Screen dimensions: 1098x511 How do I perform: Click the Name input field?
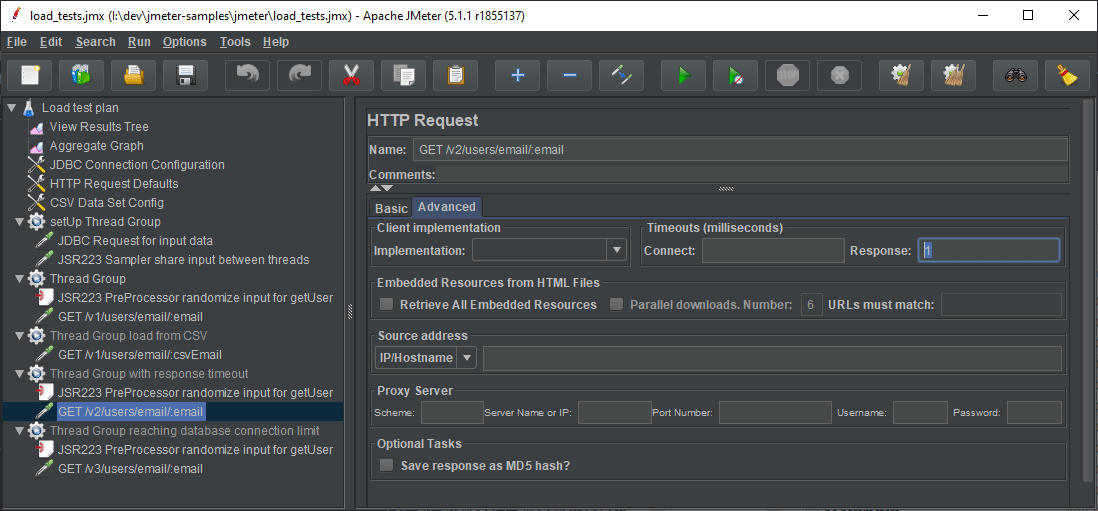coord(740,150)
